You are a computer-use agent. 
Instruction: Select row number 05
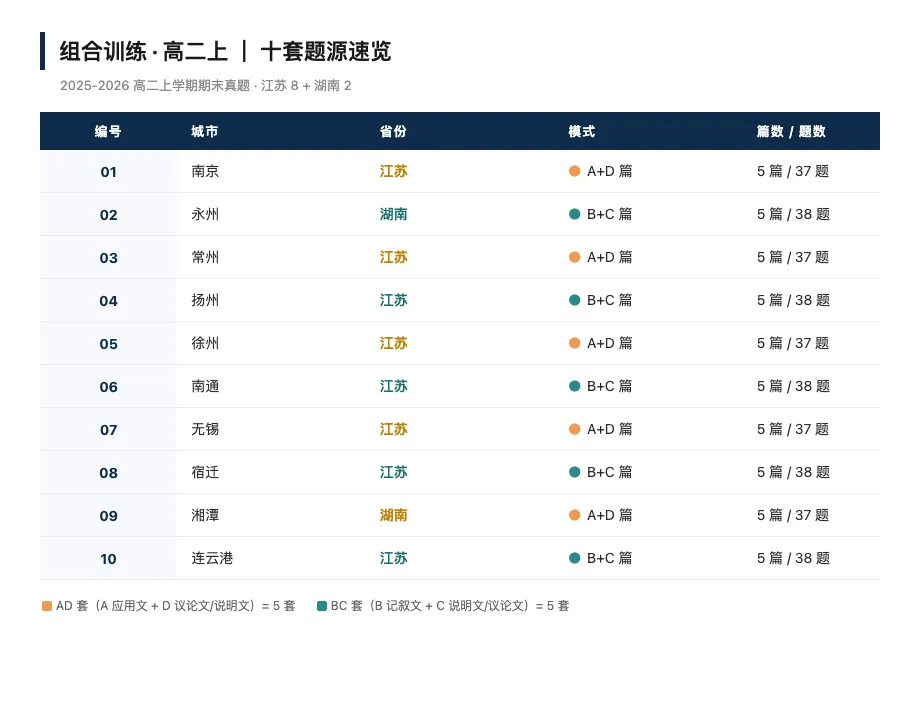tap(109, 344)
